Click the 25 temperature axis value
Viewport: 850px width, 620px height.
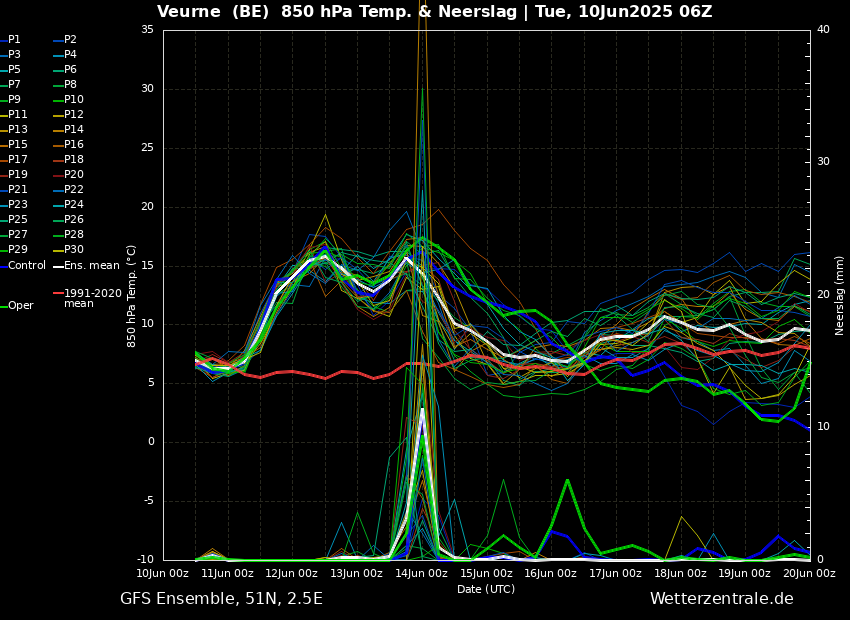point(147,147)
